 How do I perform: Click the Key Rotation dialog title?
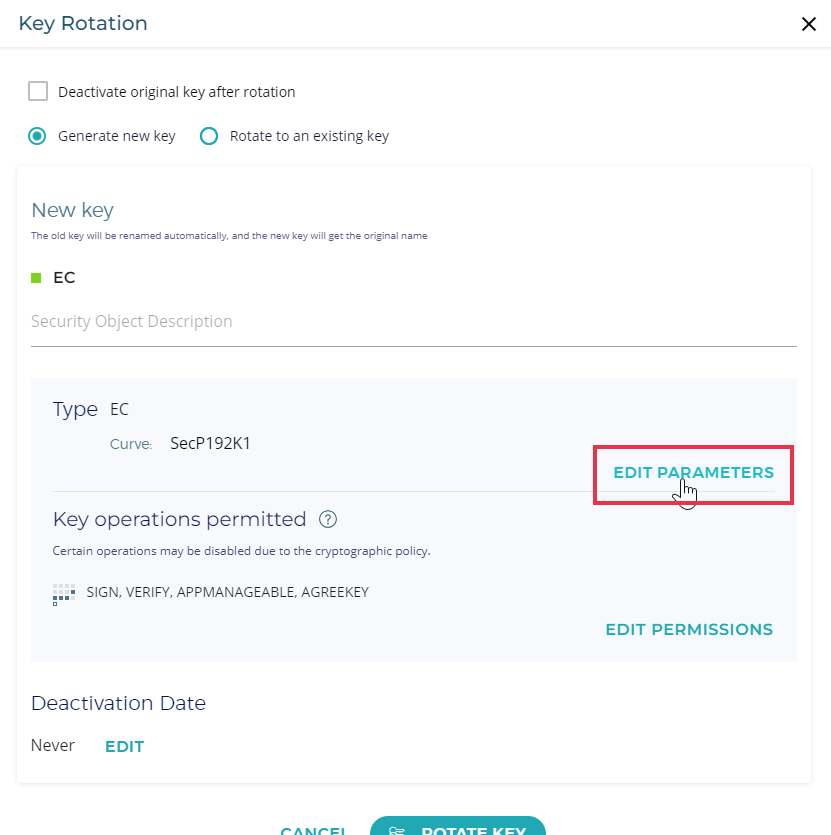(83, 24)
